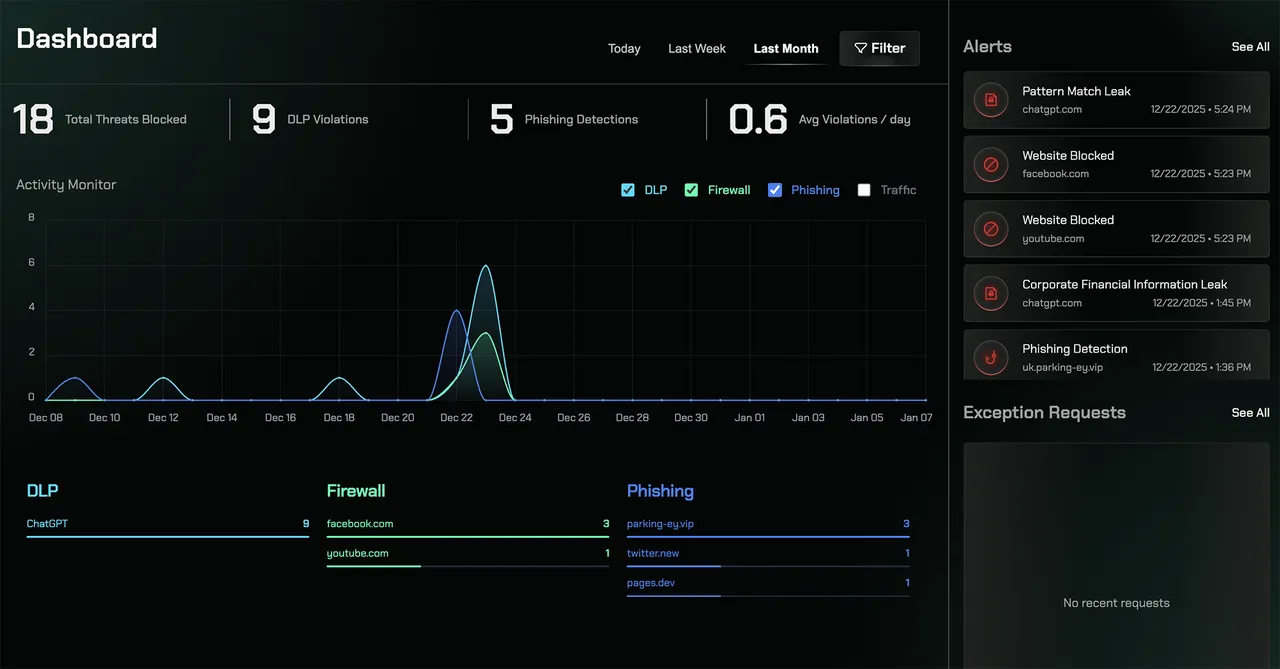Select the Last Week tab
The width and height of the screenshot is (1280, 669).
[697, 48]
